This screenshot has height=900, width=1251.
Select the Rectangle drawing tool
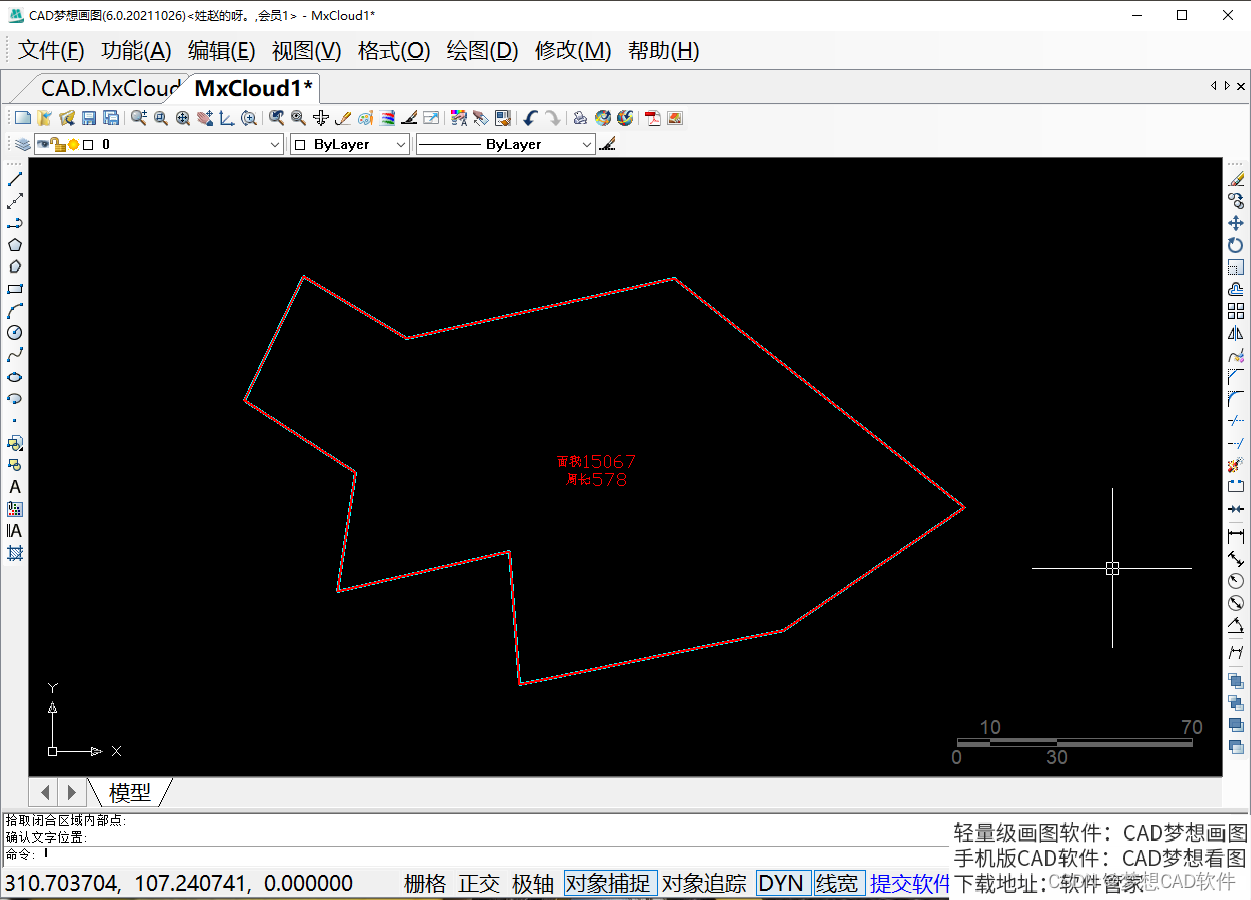[x=15, y=289]
